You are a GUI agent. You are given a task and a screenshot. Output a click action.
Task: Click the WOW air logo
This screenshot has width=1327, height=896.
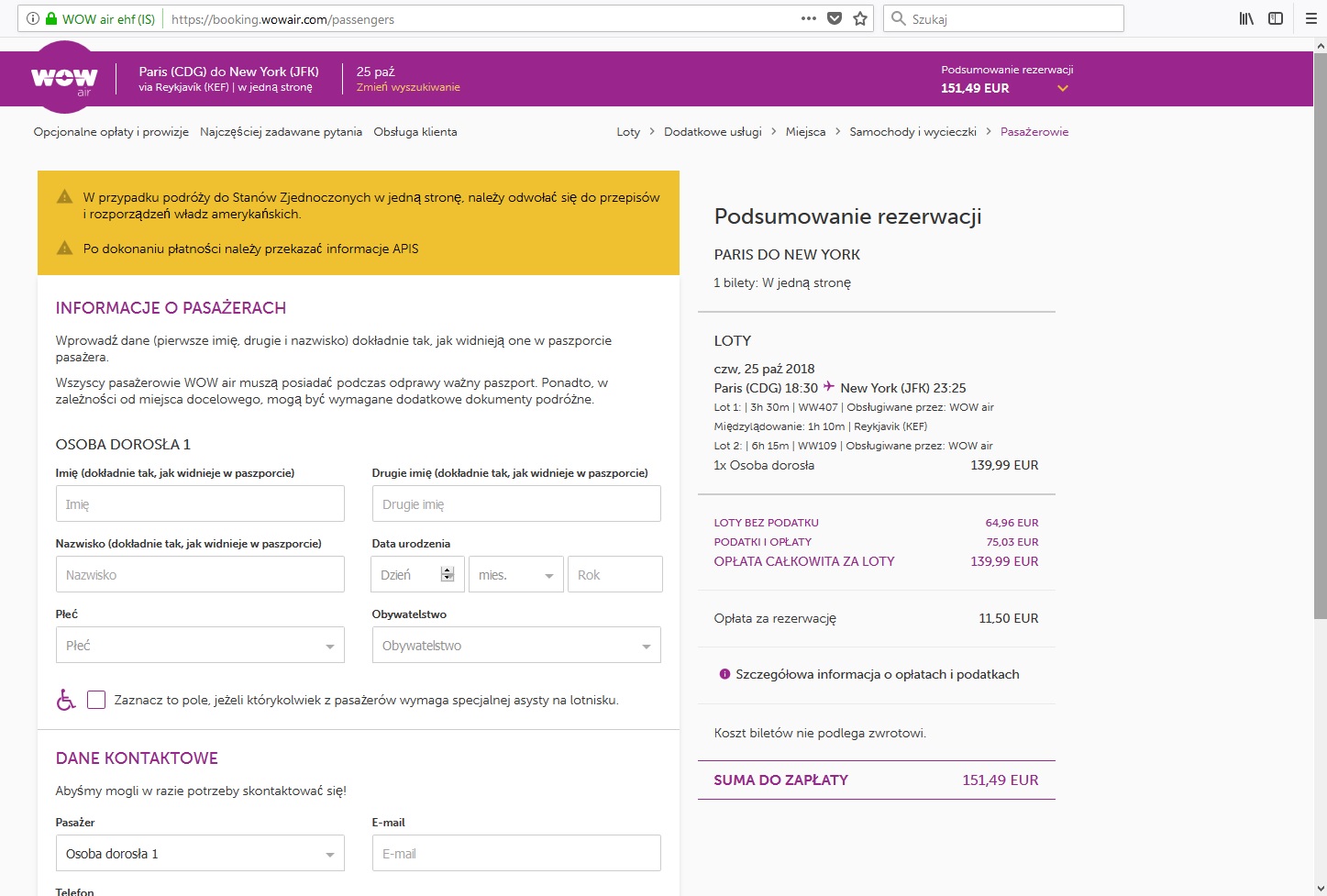(64, 79)
